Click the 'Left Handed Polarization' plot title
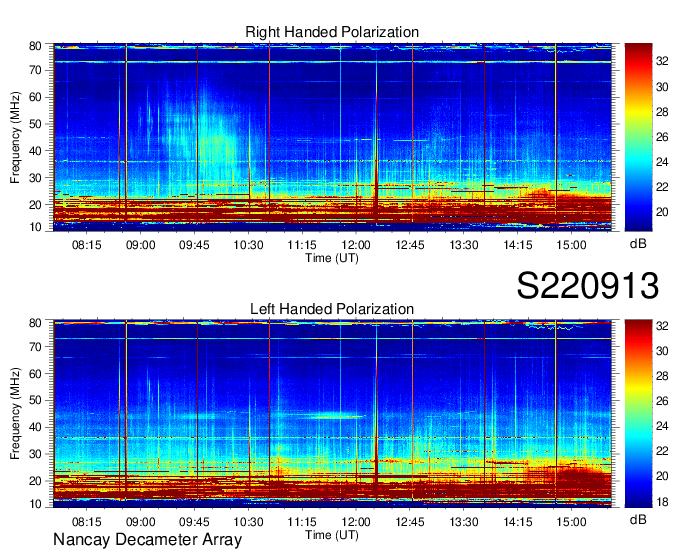This screenshot has height=552, width=680. coord(332,309)
